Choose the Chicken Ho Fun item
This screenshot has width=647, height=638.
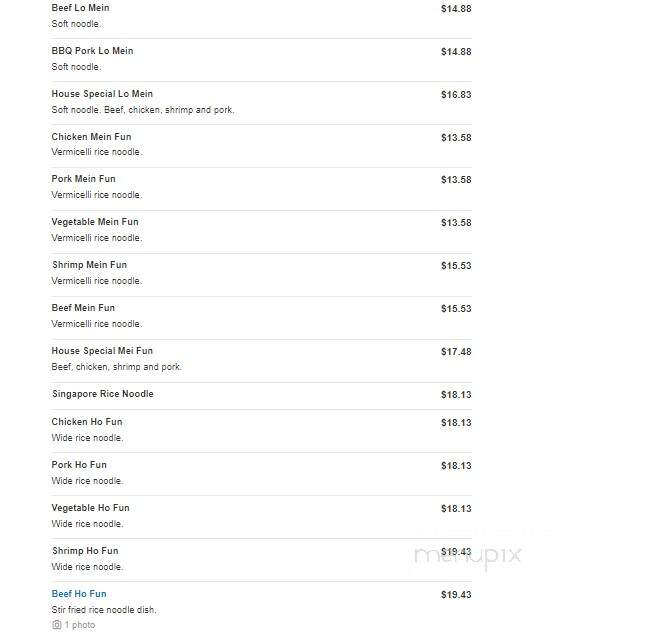coord(87,422)
